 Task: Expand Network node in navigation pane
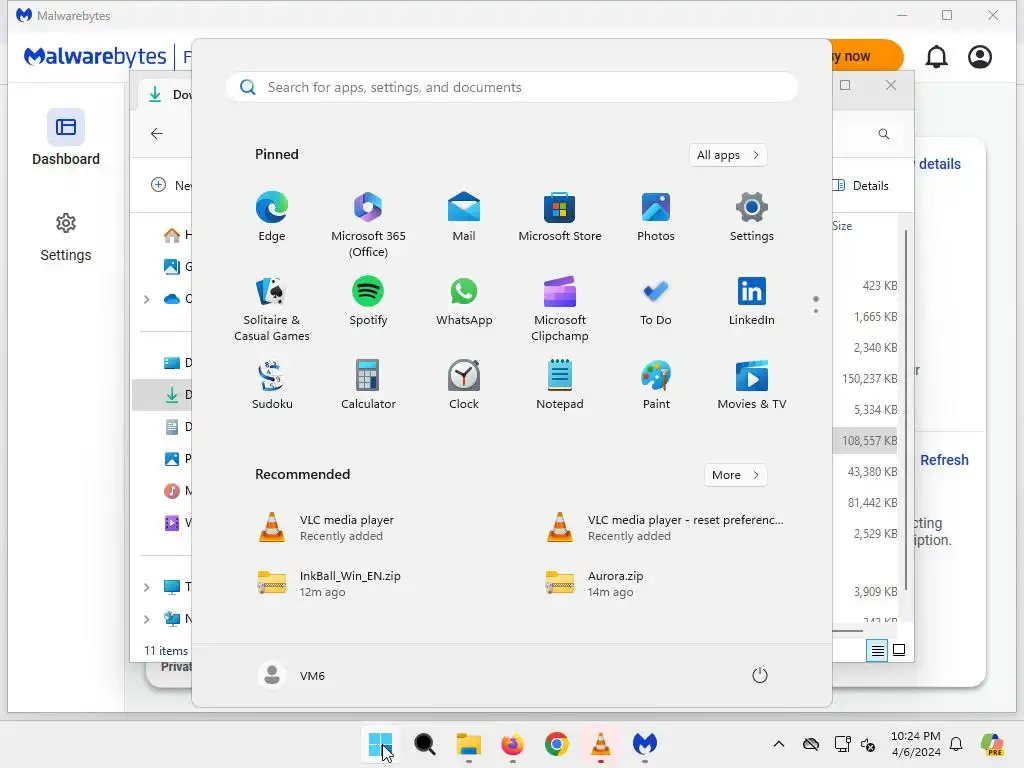[x=147, y=619]
